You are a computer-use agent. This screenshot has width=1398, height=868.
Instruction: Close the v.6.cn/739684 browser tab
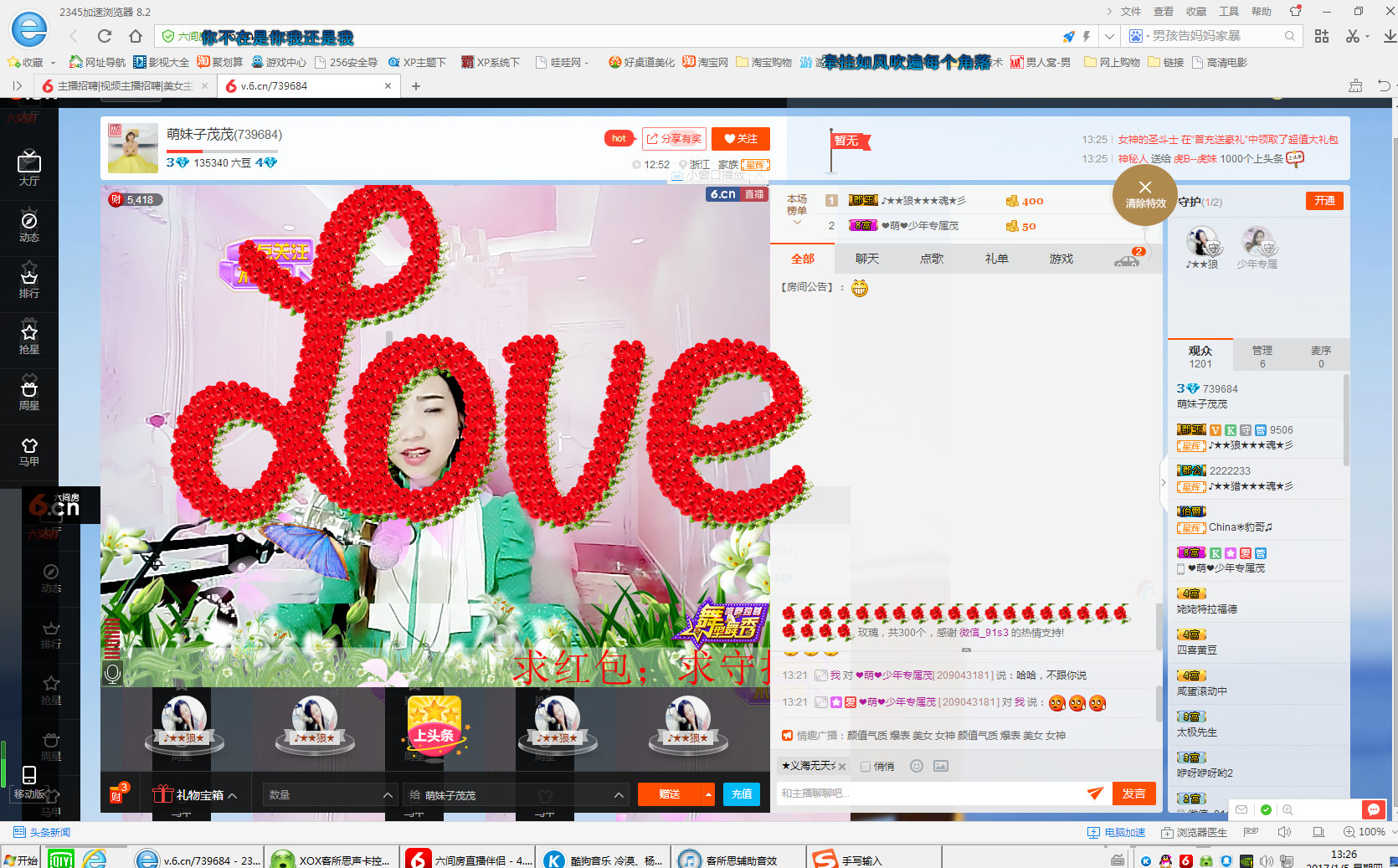click(388, 85)
